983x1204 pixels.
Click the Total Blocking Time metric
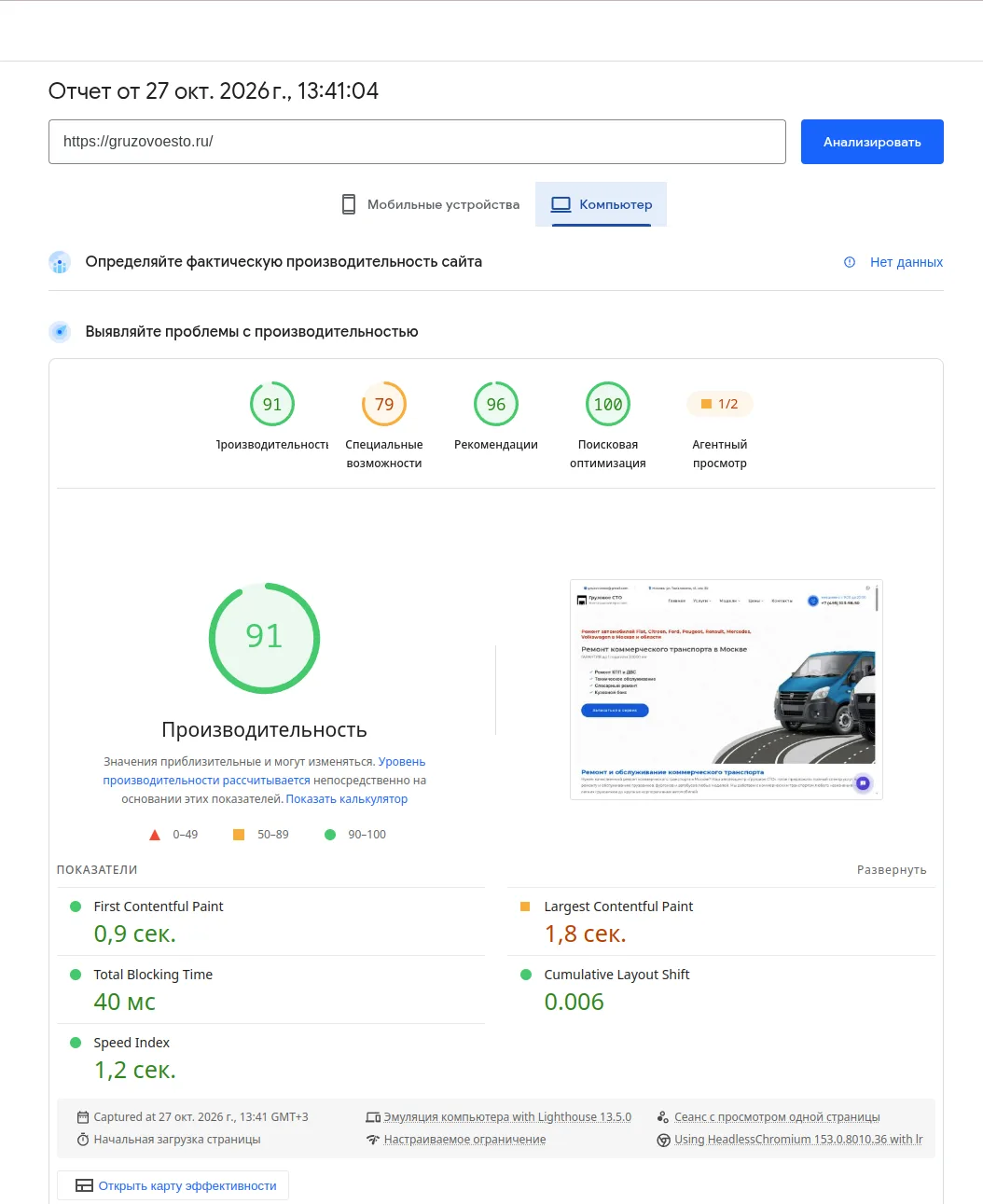click(x=270, y=989)
